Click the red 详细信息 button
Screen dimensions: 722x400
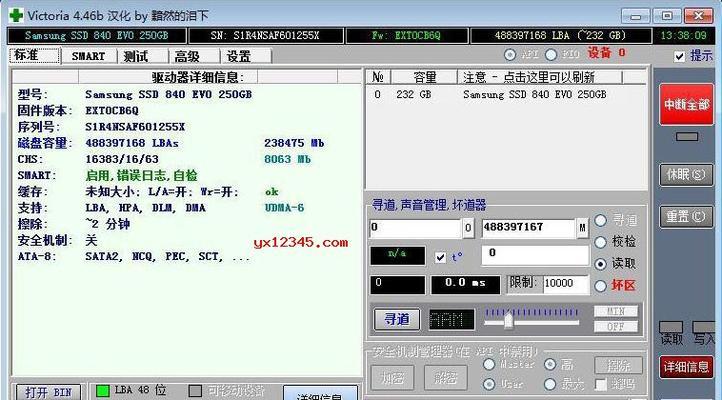(x=686, y=367)
